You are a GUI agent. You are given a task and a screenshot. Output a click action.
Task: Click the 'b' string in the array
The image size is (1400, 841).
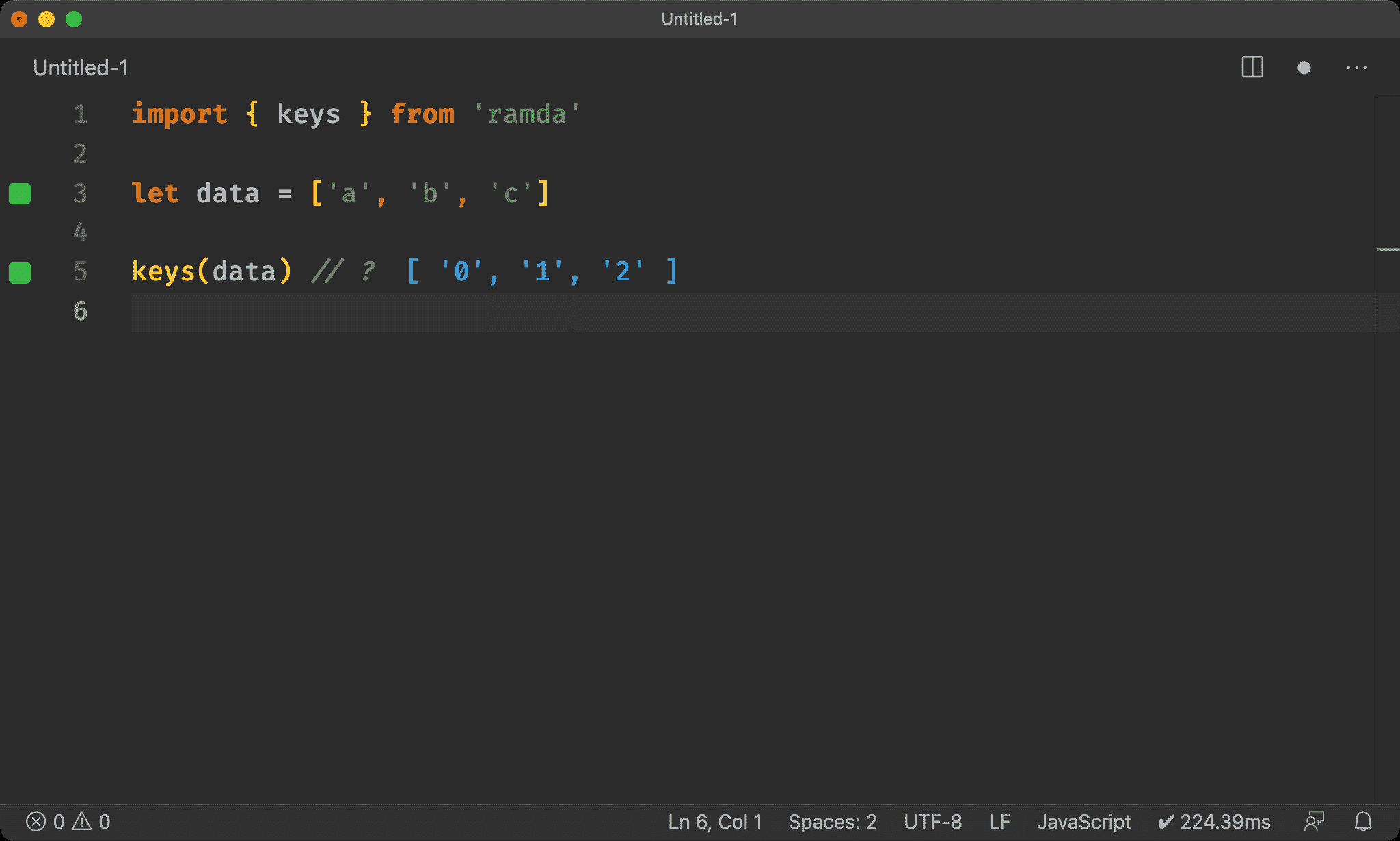pos(429,193)
